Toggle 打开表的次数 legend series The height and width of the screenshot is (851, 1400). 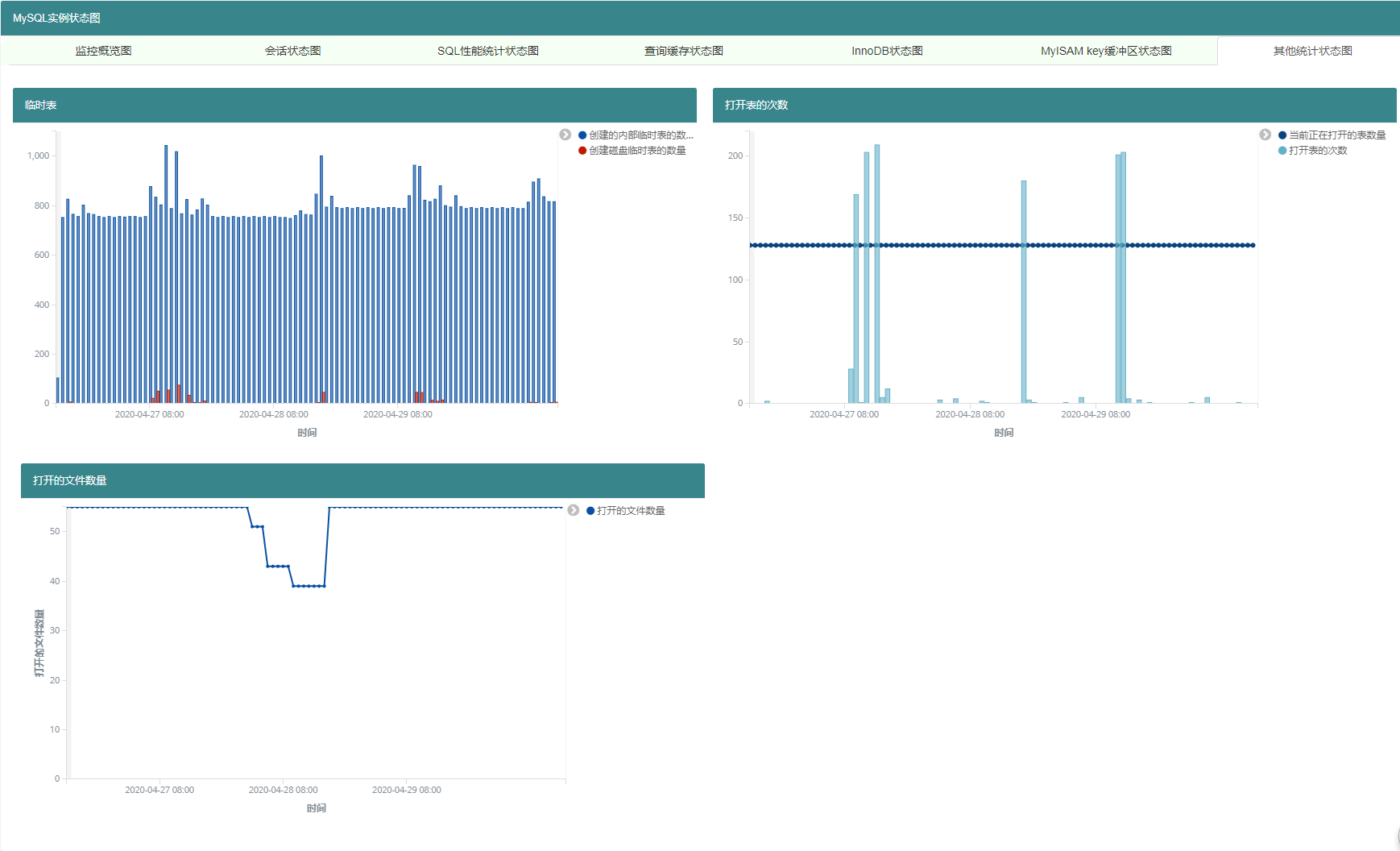[x=1313, y=151]
